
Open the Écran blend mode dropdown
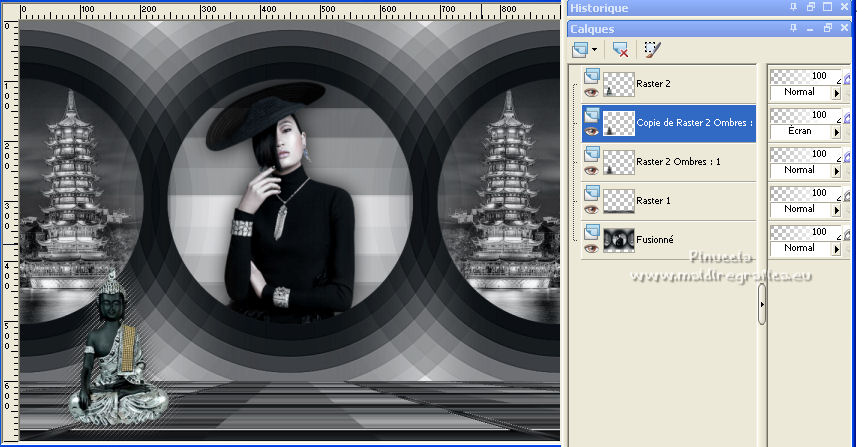[836, 132]
